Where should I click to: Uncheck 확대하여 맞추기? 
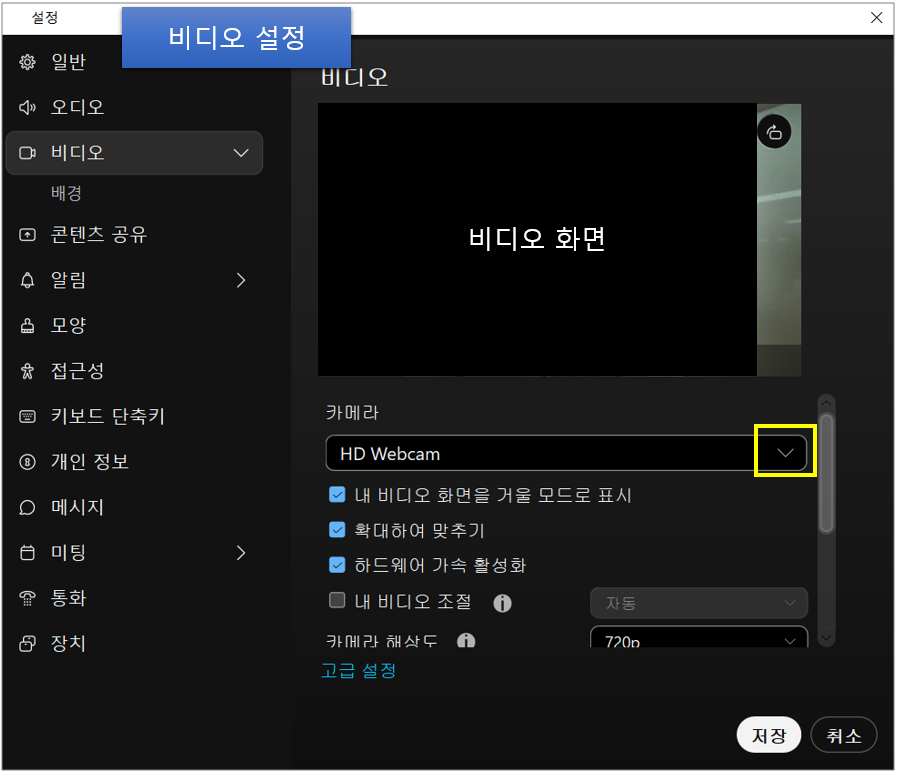coord(337,530)
